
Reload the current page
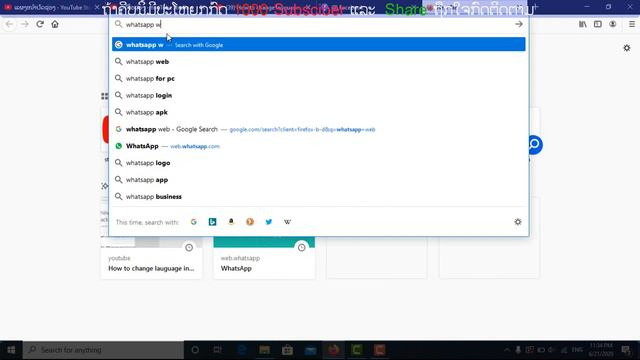pyautogui.click(x=40, y=24)
